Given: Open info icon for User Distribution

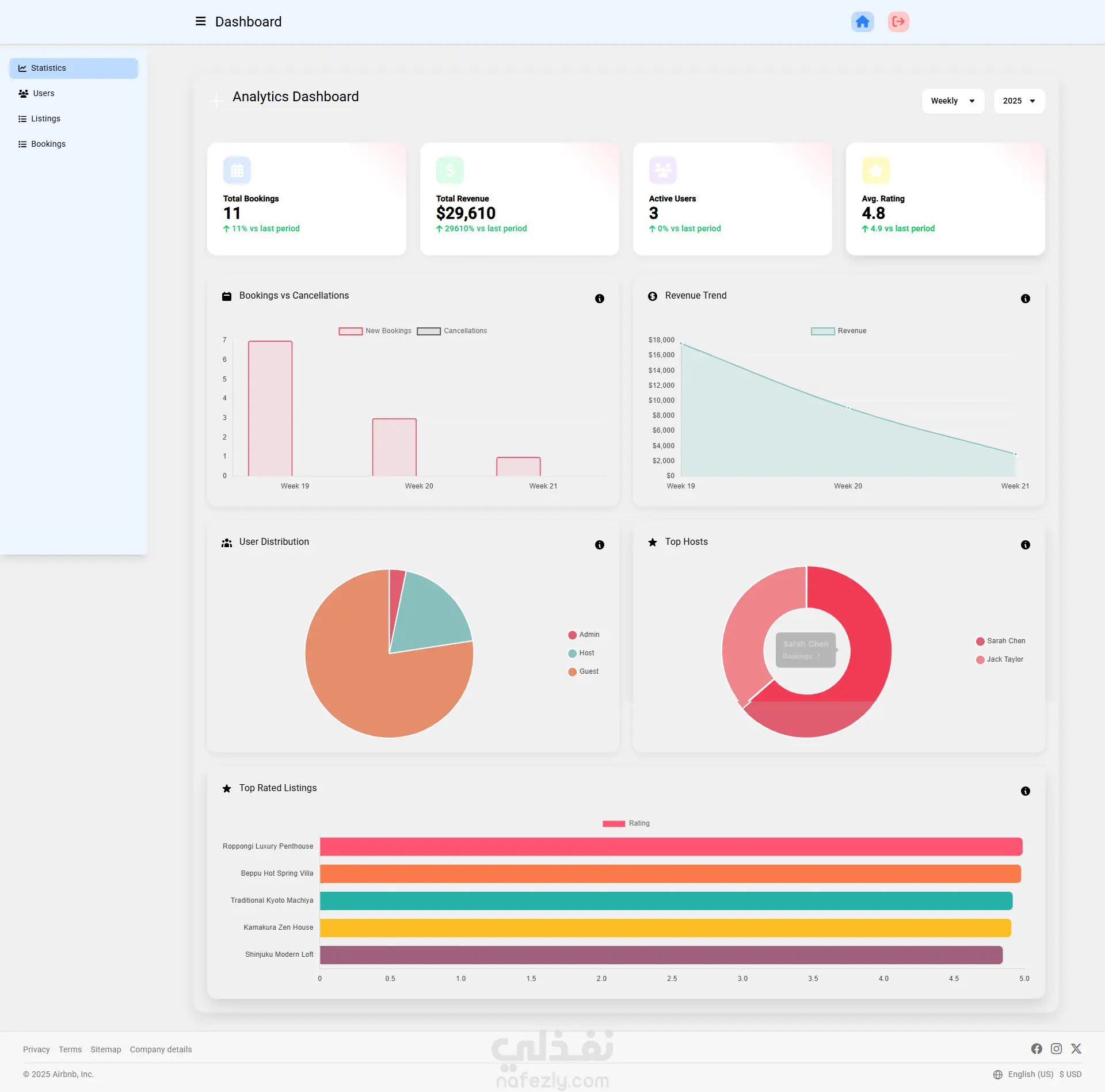Looking at the screenshot, I should [599, 545].
